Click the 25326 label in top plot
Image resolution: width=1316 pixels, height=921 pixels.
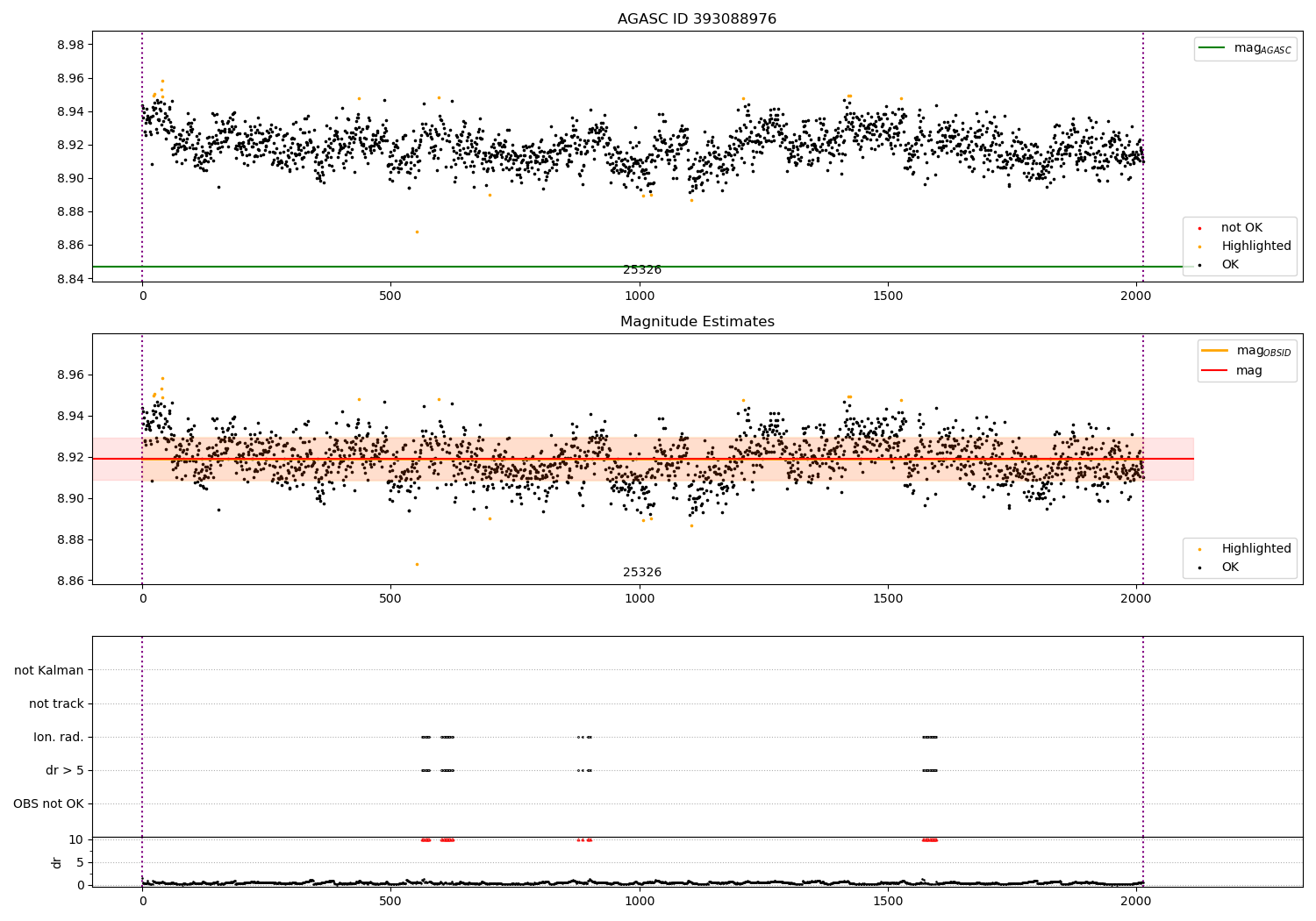642,270
